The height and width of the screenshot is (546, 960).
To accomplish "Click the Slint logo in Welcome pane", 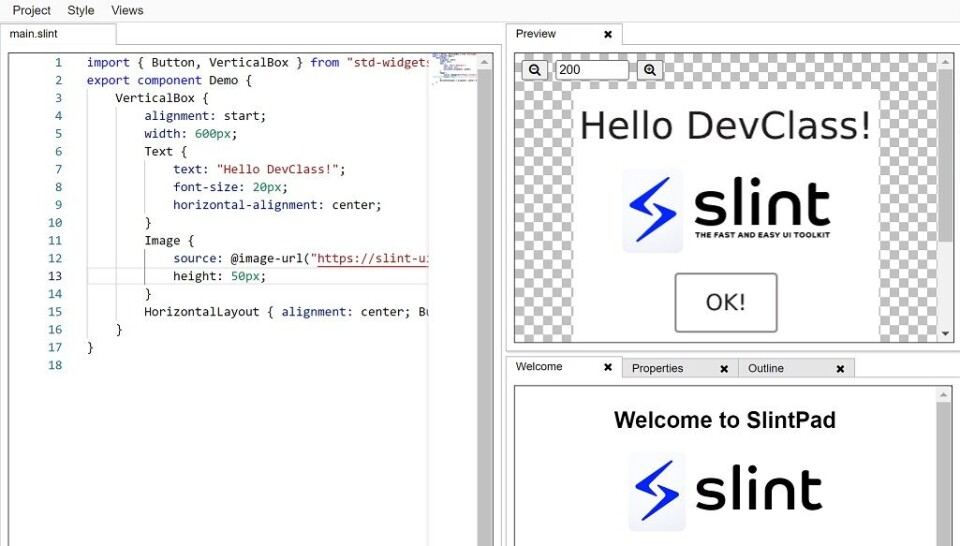I will click(x=725, y=491).
